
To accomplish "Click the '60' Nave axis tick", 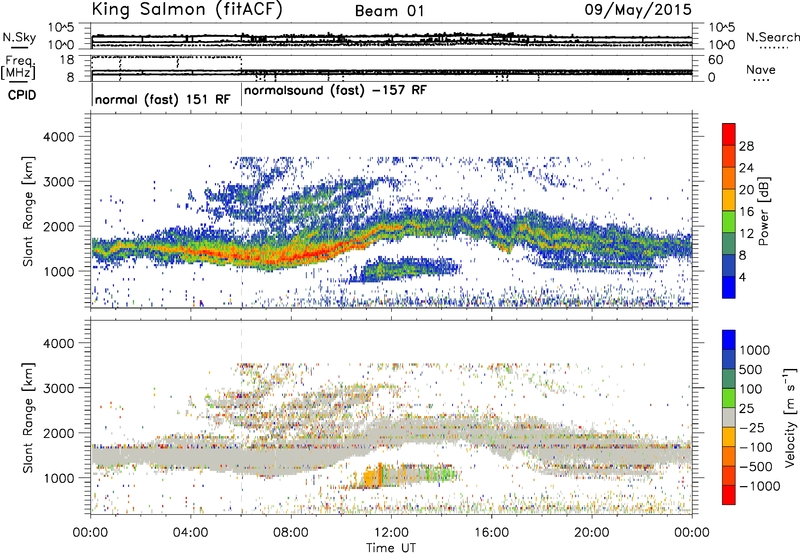I will tap(715, 60).
